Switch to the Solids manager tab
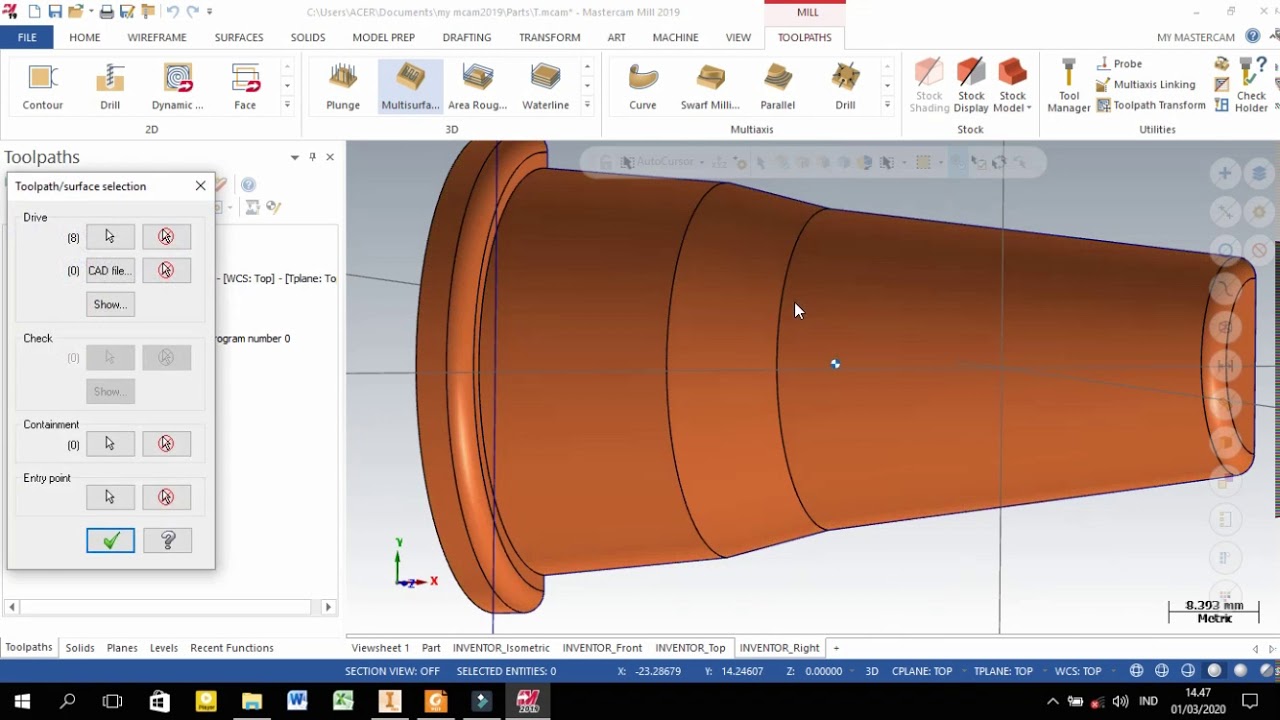 pyautogui.click(x=80, y=648)
